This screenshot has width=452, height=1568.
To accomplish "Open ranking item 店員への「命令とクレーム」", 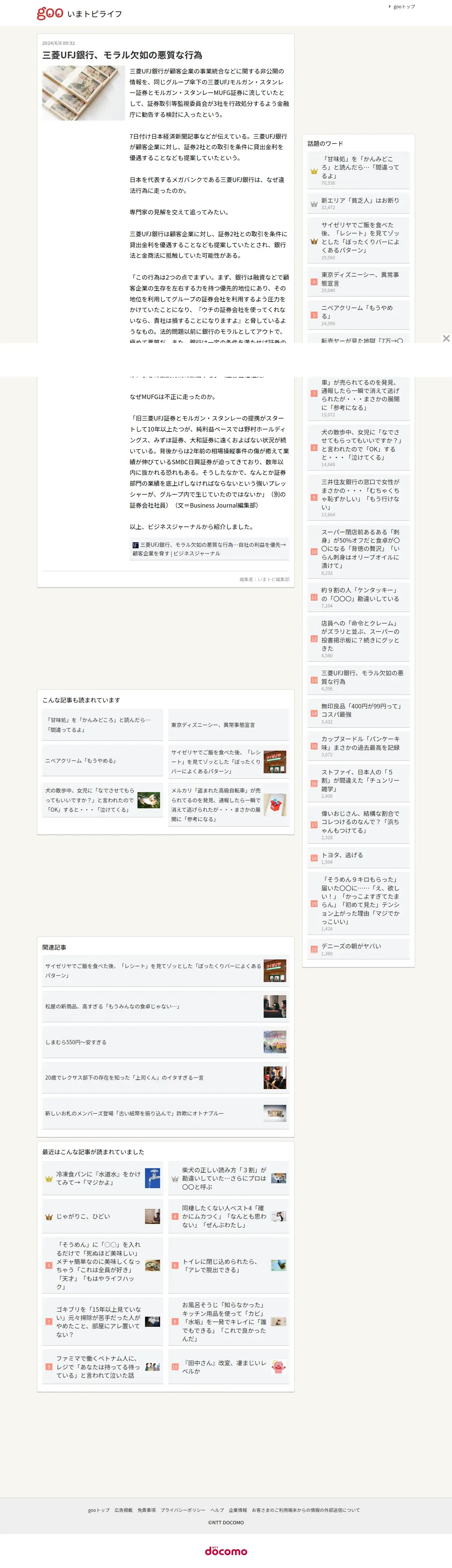I will (x=358, y=638).
